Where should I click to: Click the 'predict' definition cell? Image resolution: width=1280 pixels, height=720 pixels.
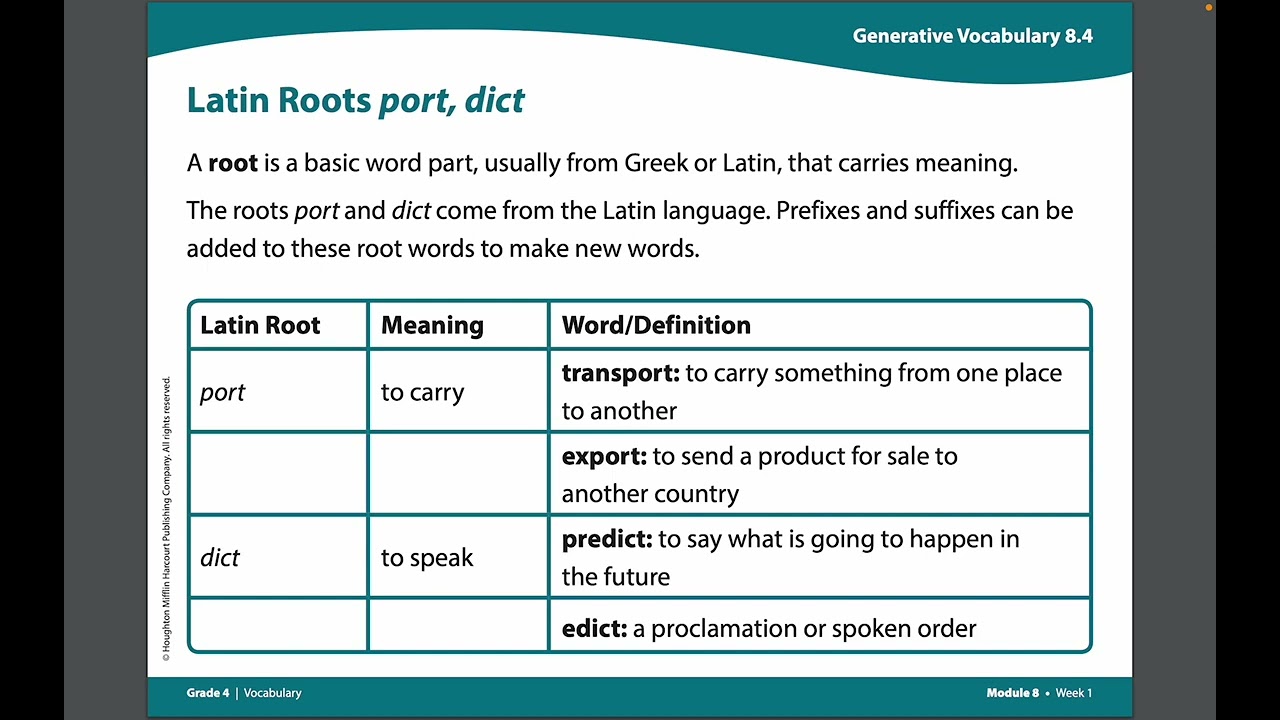coord(819,557)
